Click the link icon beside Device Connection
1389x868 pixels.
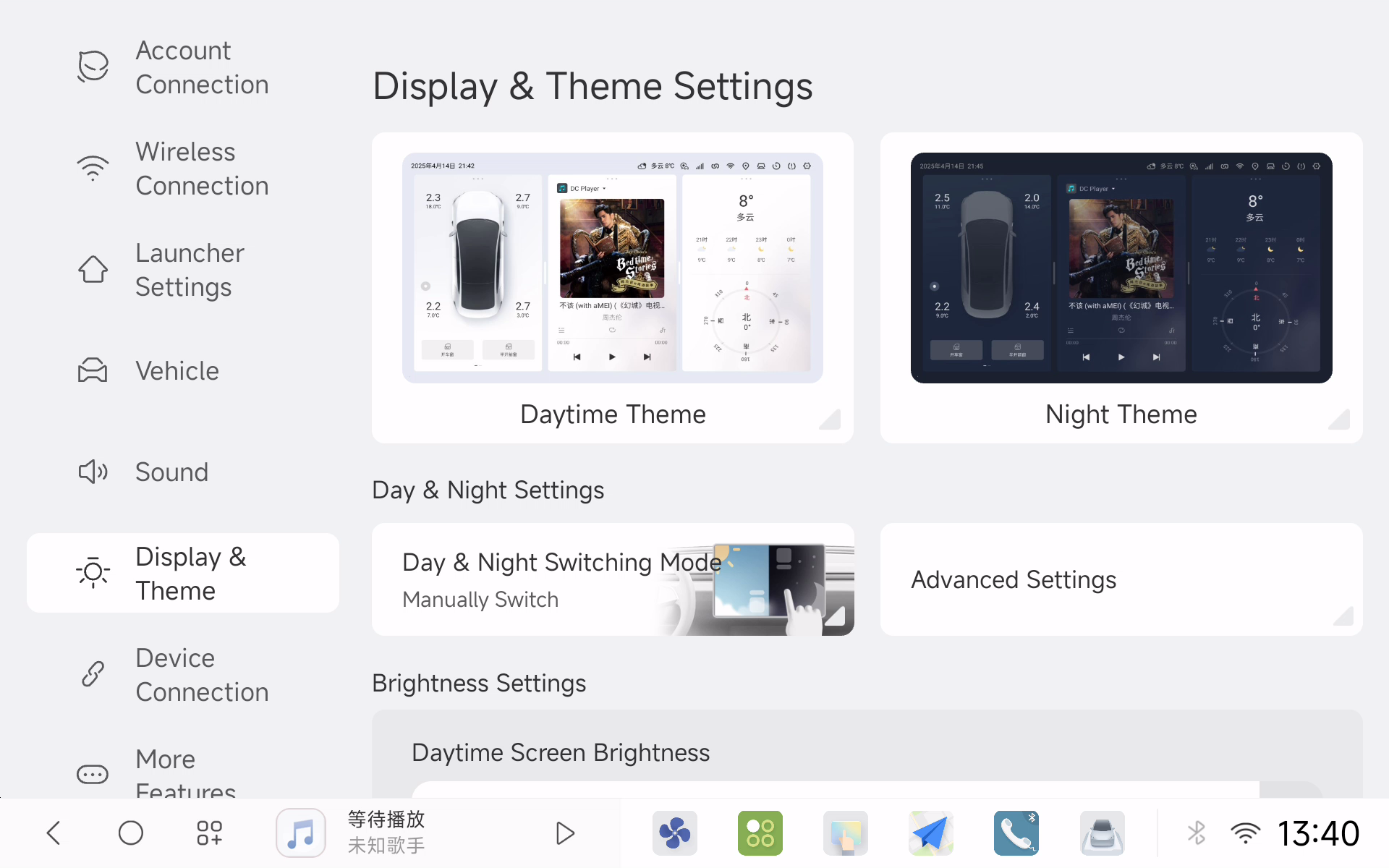point(93,674)
